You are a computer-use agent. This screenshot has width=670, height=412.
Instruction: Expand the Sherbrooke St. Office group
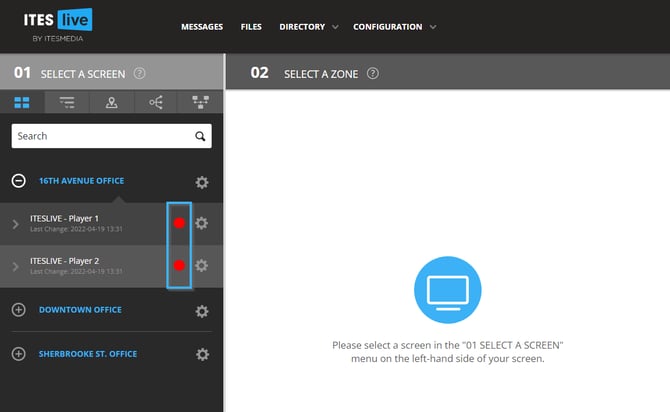click(x=18, y=354)
